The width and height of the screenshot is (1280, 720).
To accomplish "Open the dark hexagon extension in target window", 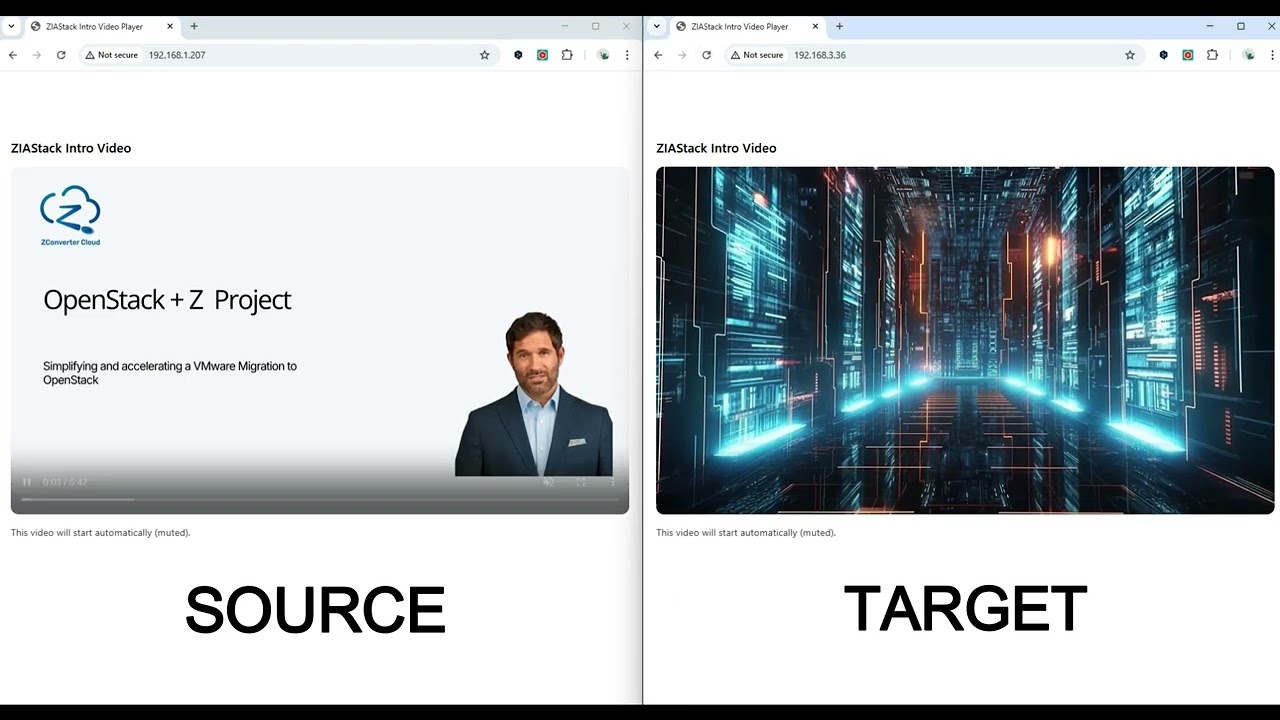I will pyautogui.click(x=1163, y=55).
